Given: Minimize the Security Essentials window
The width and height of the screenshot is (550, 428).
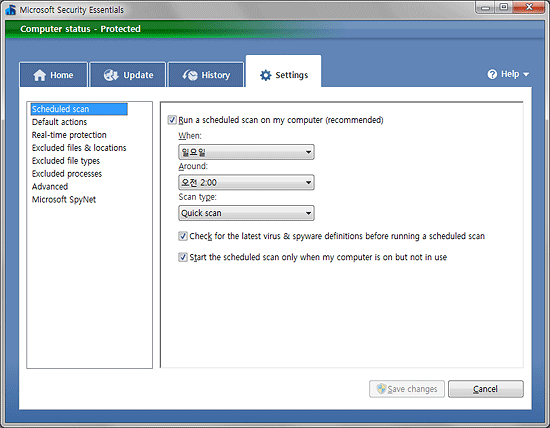Looking at the screenshot, I should coord(485,8).
